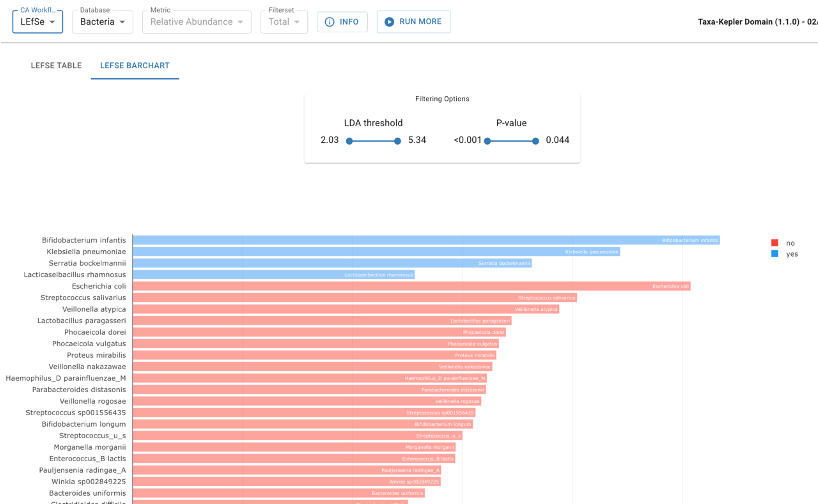This screenshot has width=818, height=504.
Task: Click the Run More play icon
Action: click(x=388, y=22)
